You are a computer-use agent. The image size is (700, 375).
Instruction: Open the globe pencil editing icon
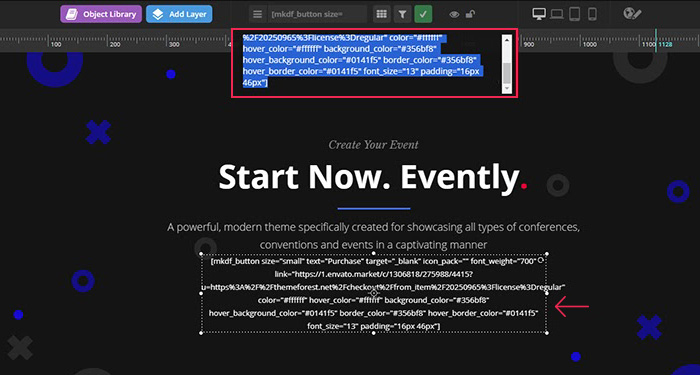point(632,14)
